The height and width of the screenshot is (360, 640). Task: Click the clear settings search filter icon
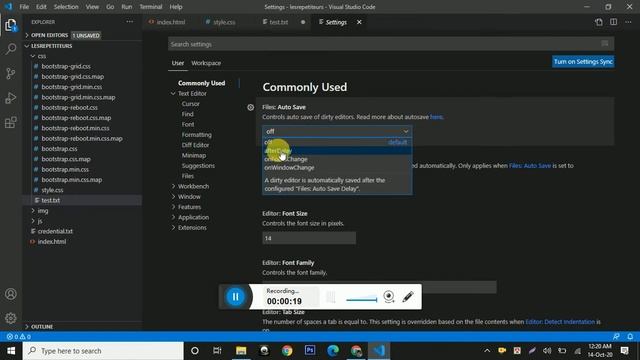coord(605,44)
